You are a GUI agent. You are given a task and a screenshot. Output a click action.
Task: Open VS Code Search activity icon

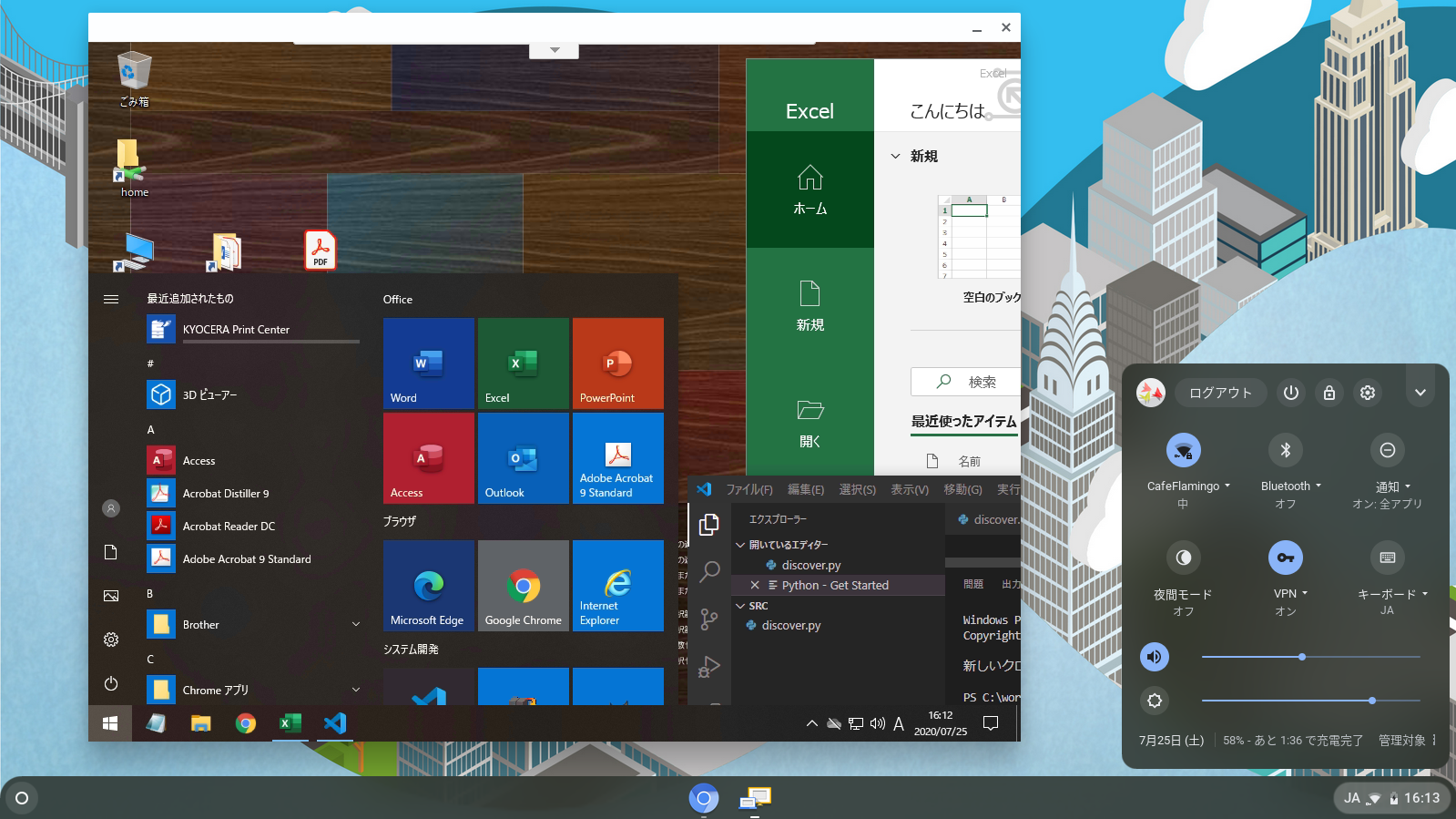coord(709,572)
